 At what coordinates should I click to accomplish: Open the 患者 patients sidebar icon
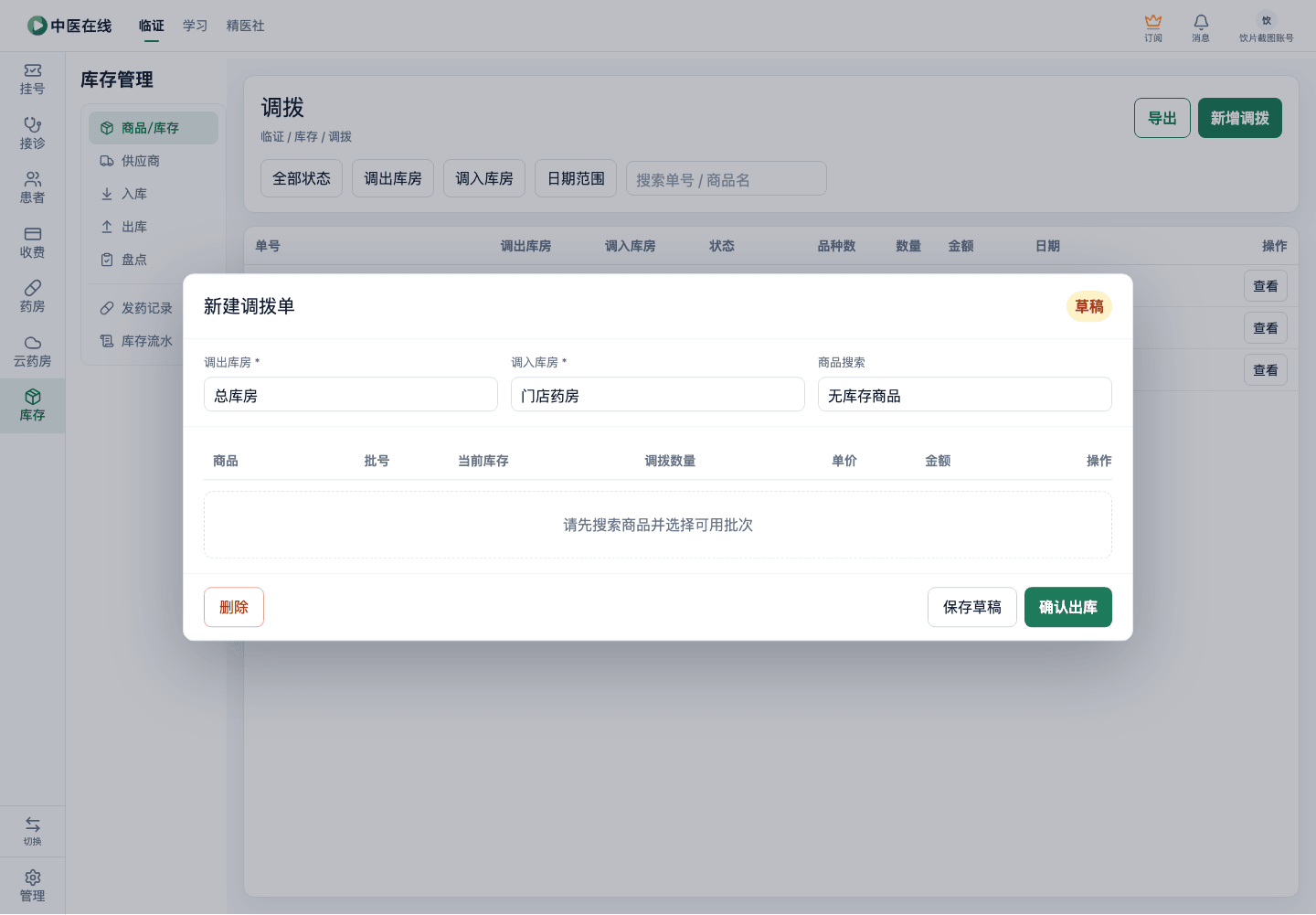coord(32,179)
